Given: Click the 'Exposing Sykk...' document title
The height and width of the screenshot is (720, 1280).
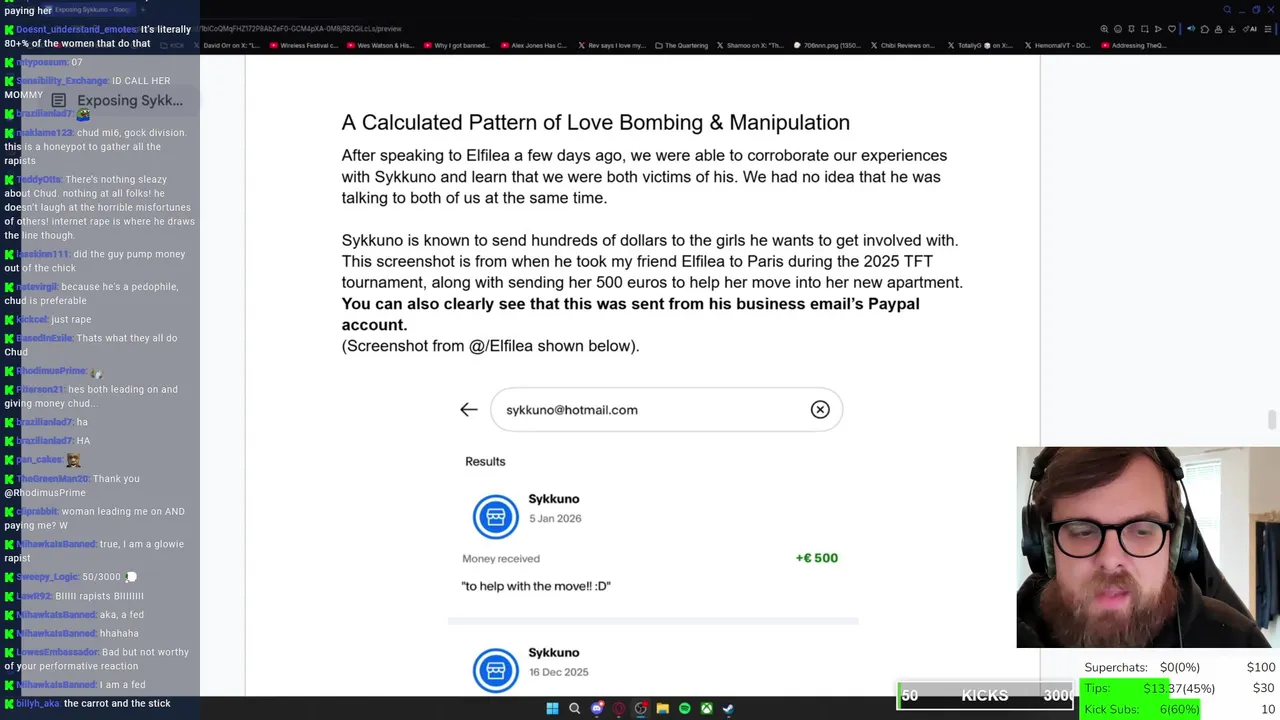Looking at the screenshot, I should pyautogui.click(x=130, y=100).
